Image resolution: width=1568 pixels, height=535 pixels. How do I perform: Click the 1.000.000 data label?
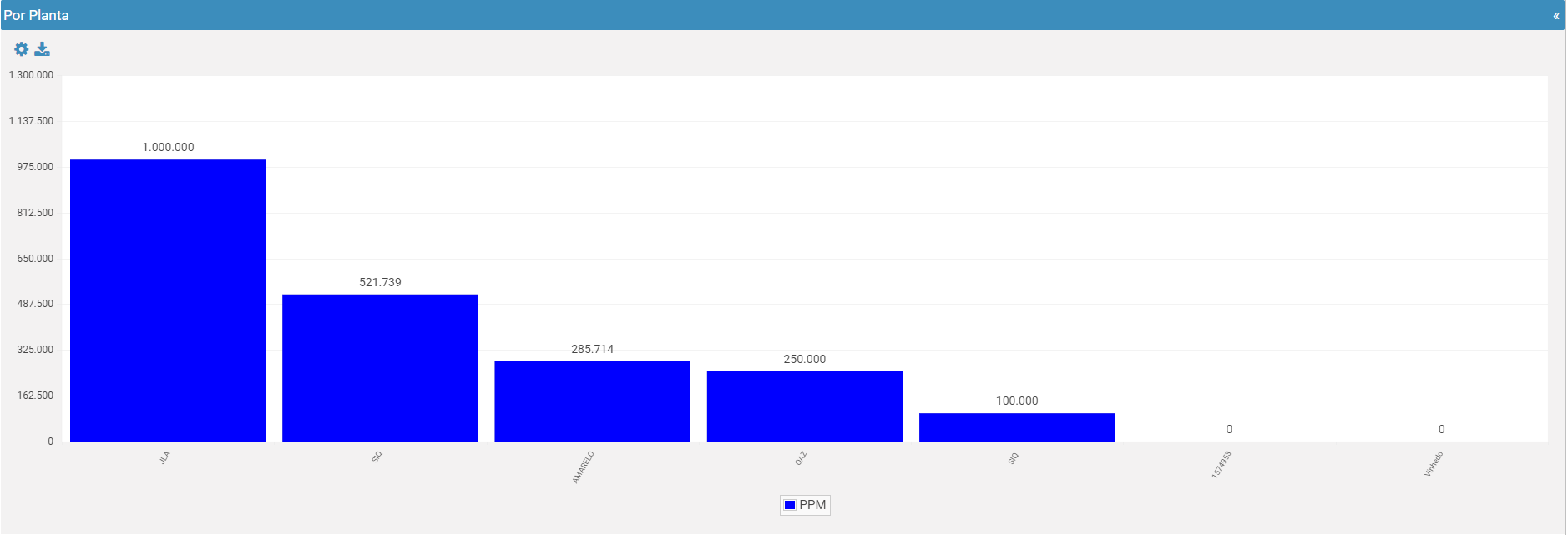(168, 147)
